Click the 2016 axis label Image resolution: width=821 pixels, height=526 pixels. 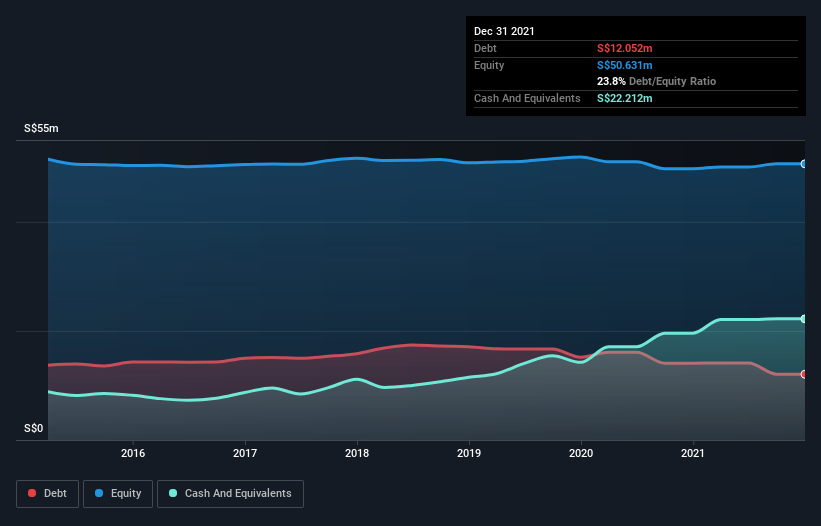click(133, 453)
